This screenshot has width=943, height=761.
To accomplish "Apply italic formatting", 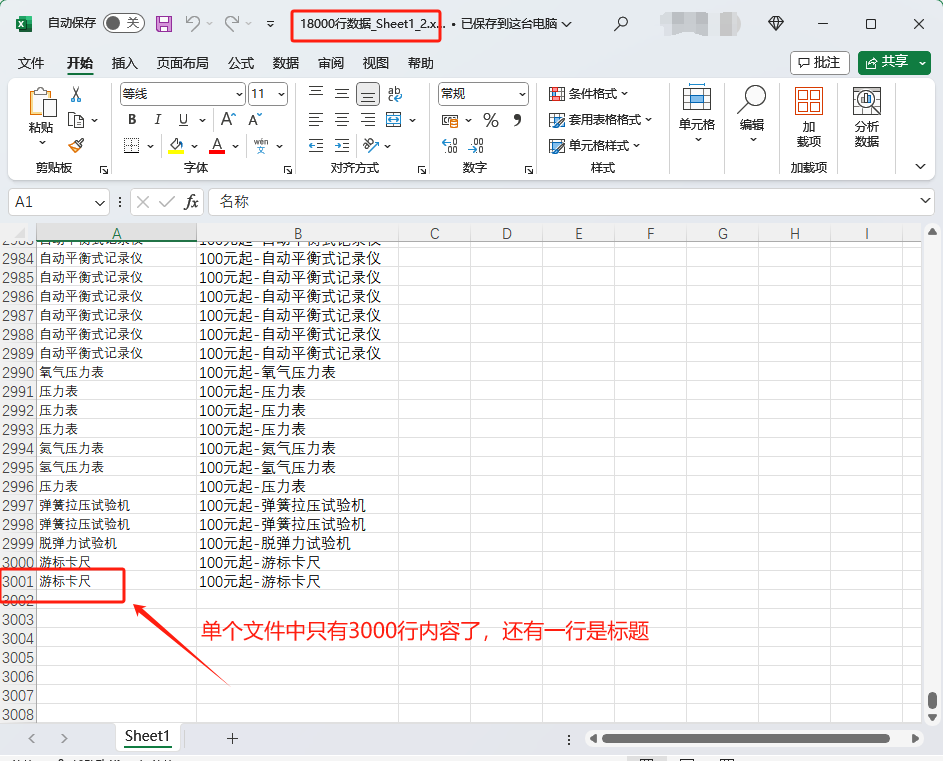I will click(x=160, y=119).
